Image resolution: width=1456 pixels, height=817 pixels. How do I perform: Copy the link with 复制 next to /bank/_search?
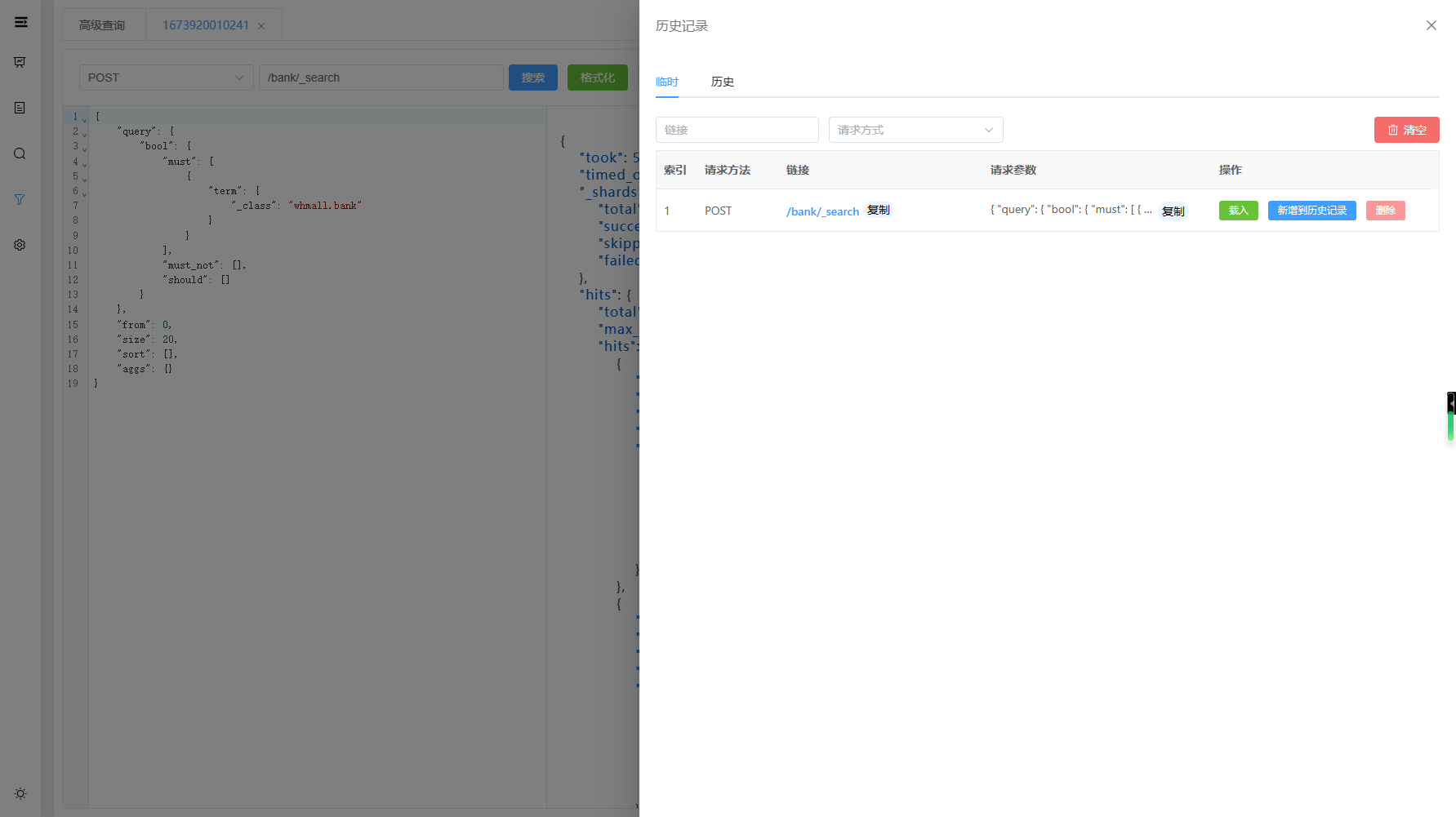click(879, 210)
